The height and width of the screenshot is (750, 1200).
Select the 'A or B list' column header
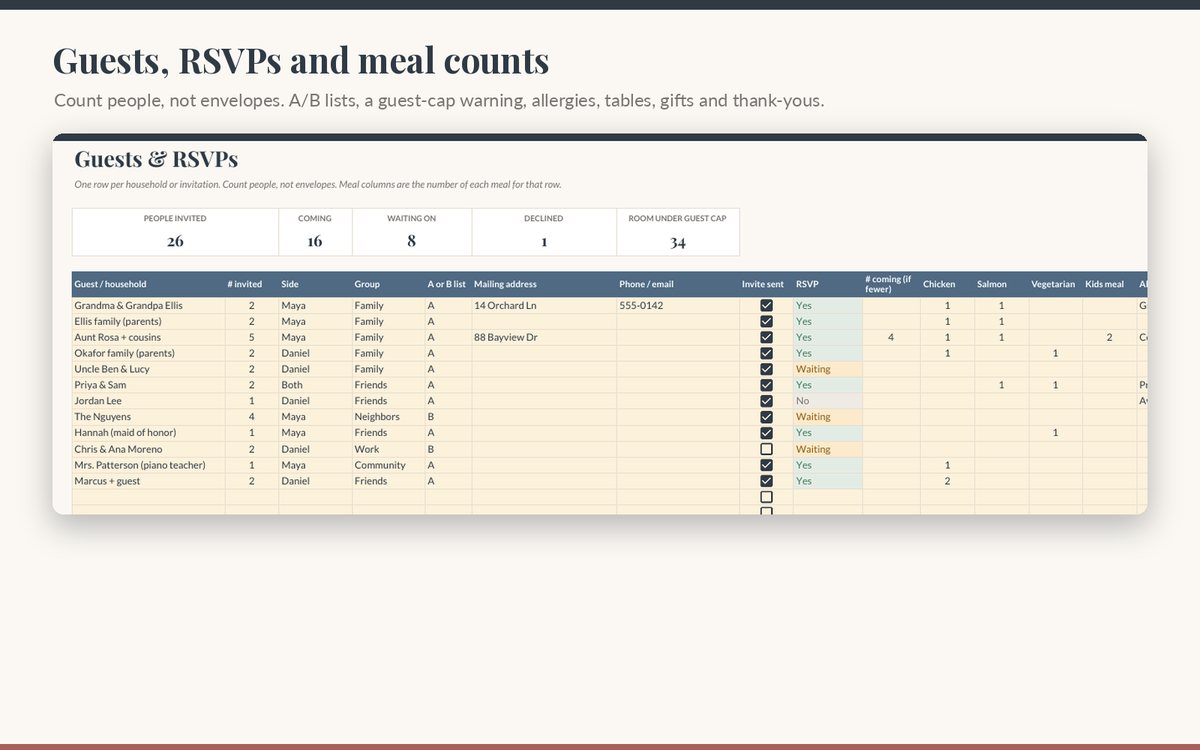coord(448,284)
